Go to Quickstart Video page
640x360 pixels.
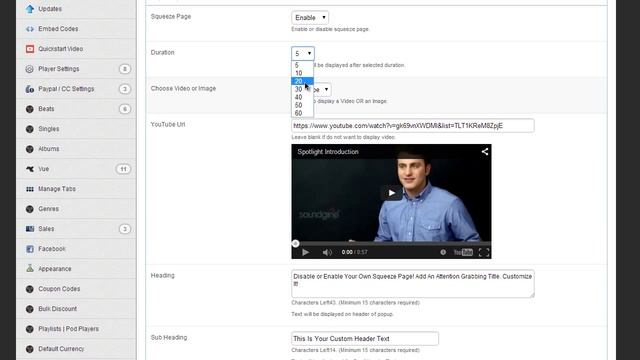(x=61, y=49)
